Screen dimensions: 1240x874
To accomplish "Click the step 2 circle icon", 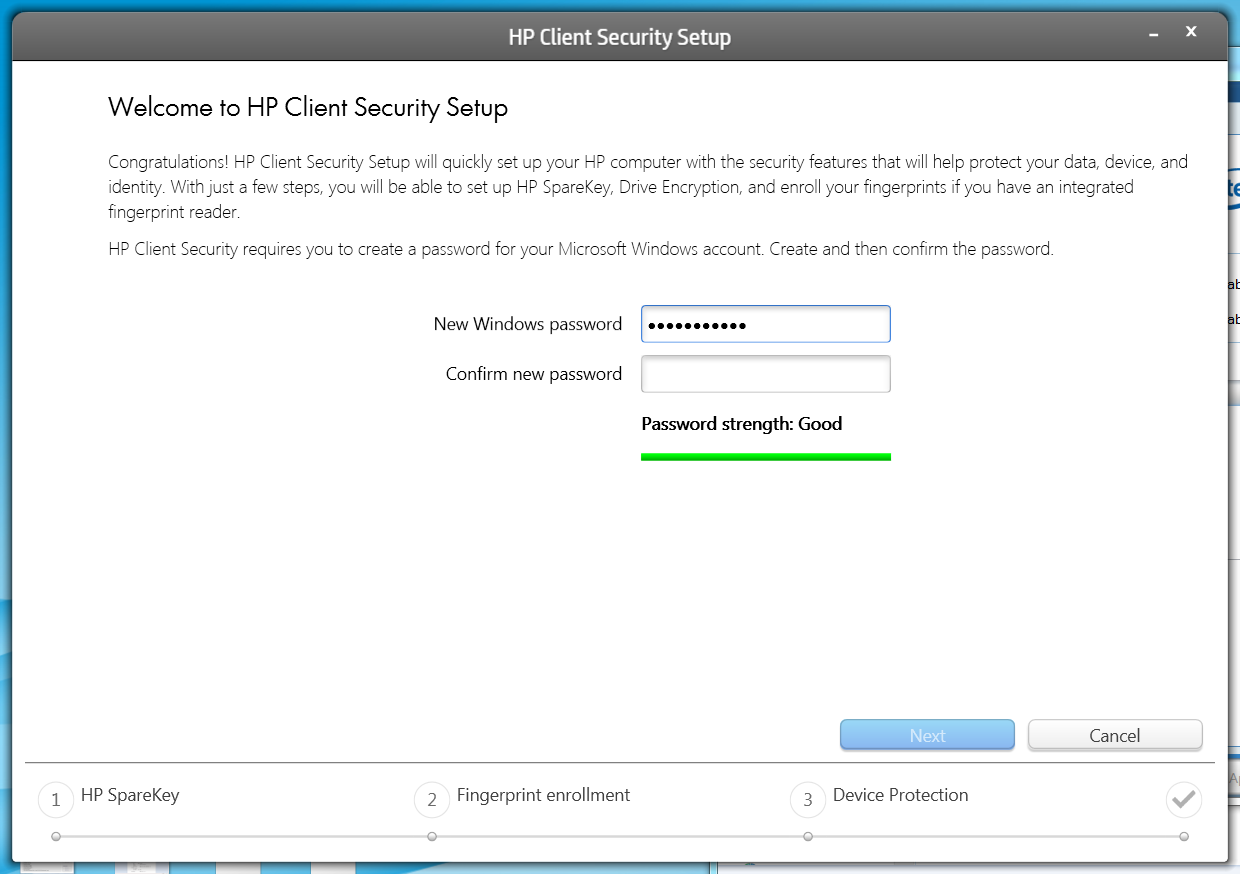I will [432, 800].
